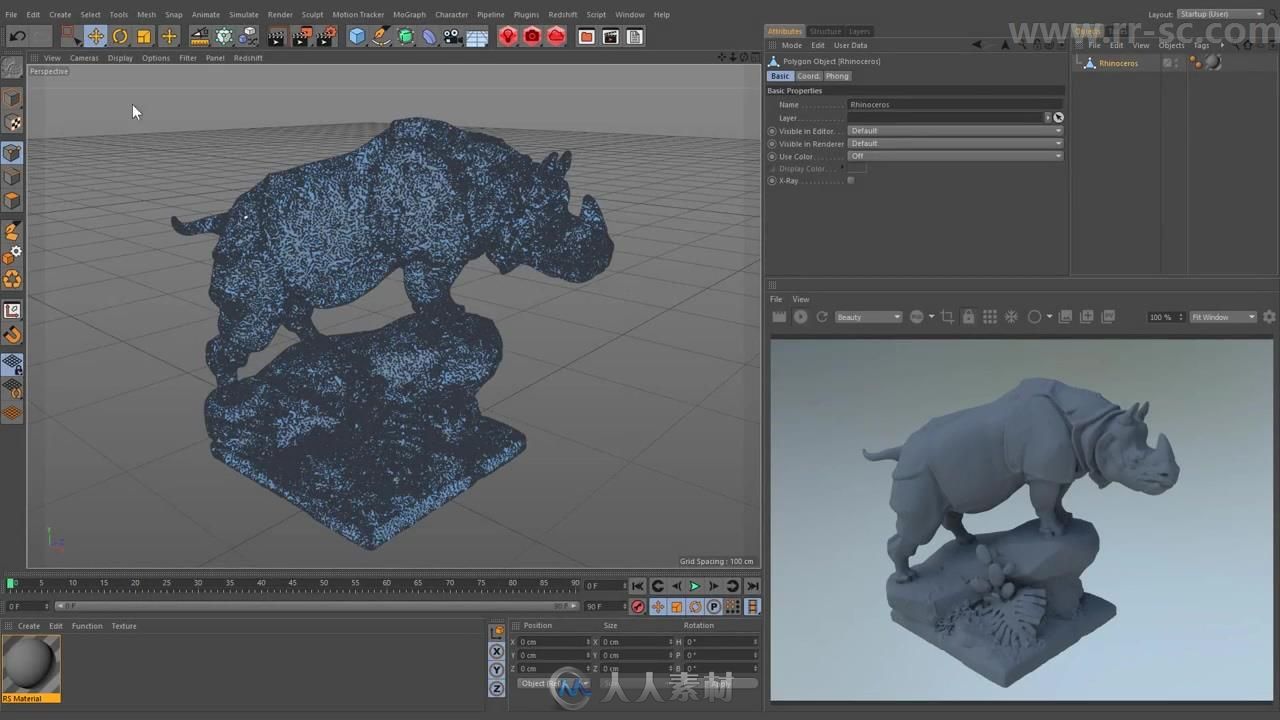Click the red Redshift camera icon
The height and width of the screenshot is (720, 1280).
click(x=532, y=37)
